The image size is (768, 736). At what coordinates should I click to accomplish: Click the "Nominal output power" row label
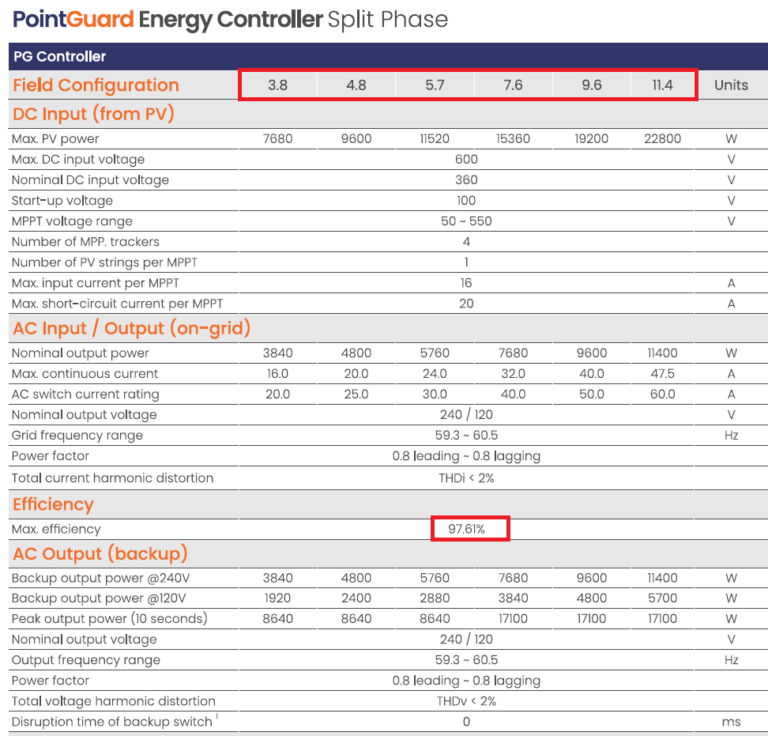[x=80, y=353]
